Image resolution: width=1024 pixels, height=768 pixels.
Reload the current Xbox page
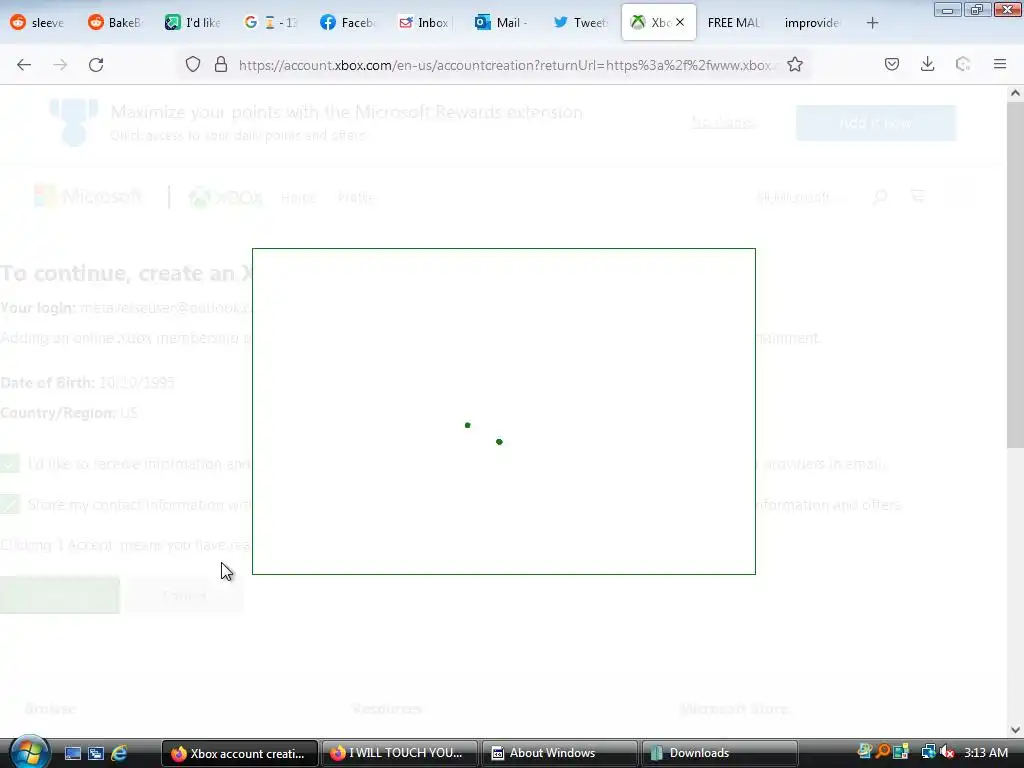coord(96,65)
